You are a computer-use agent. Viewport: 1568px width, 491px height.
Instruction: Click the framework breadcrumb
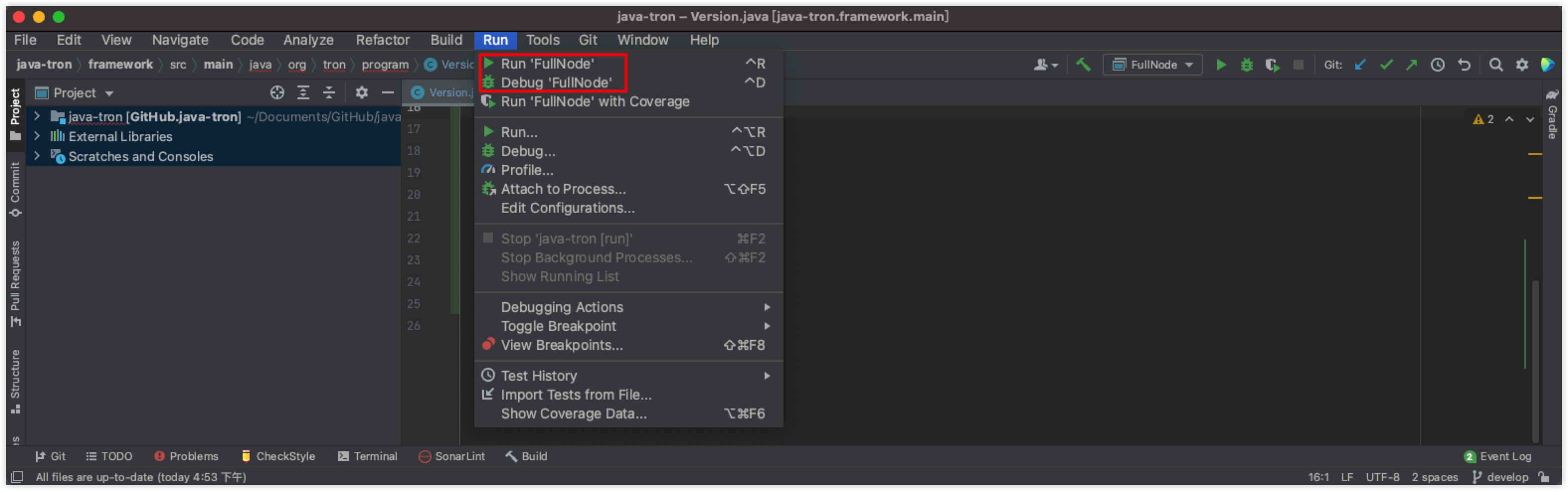point(120,64)
